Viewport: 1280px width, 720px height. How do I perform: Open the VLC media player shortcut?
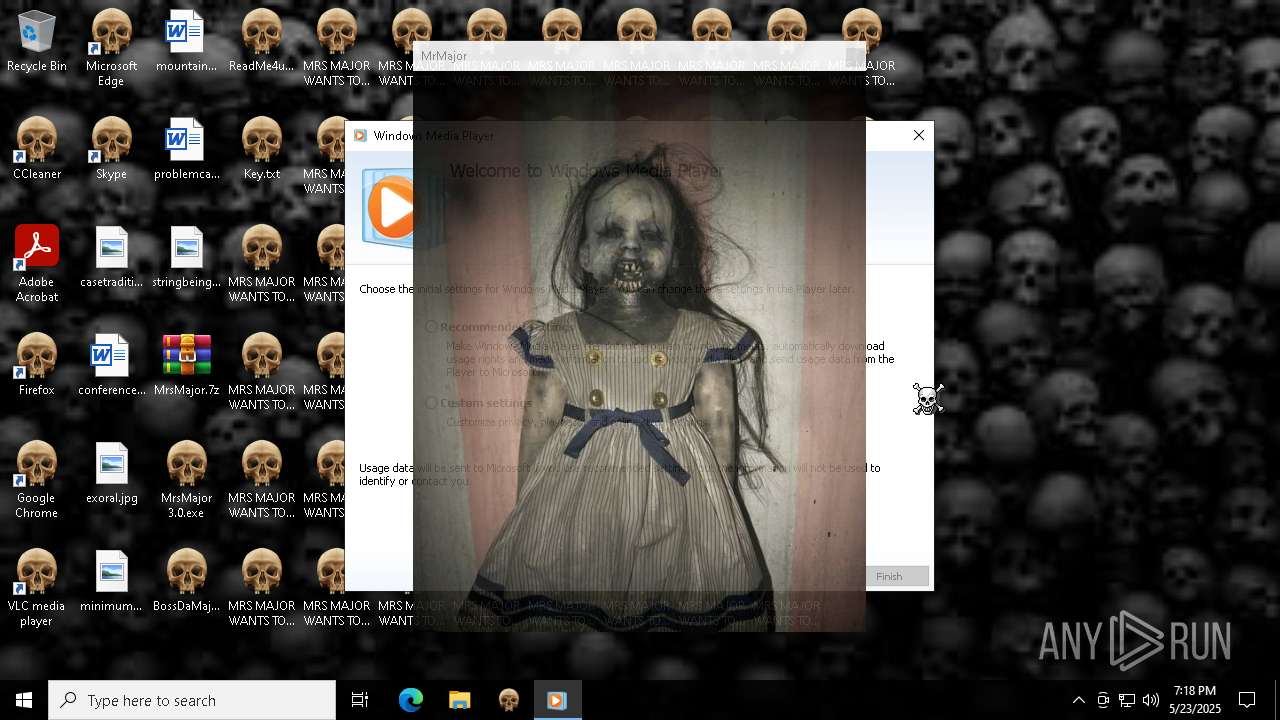pyautogui.click(x=36, y=588)
